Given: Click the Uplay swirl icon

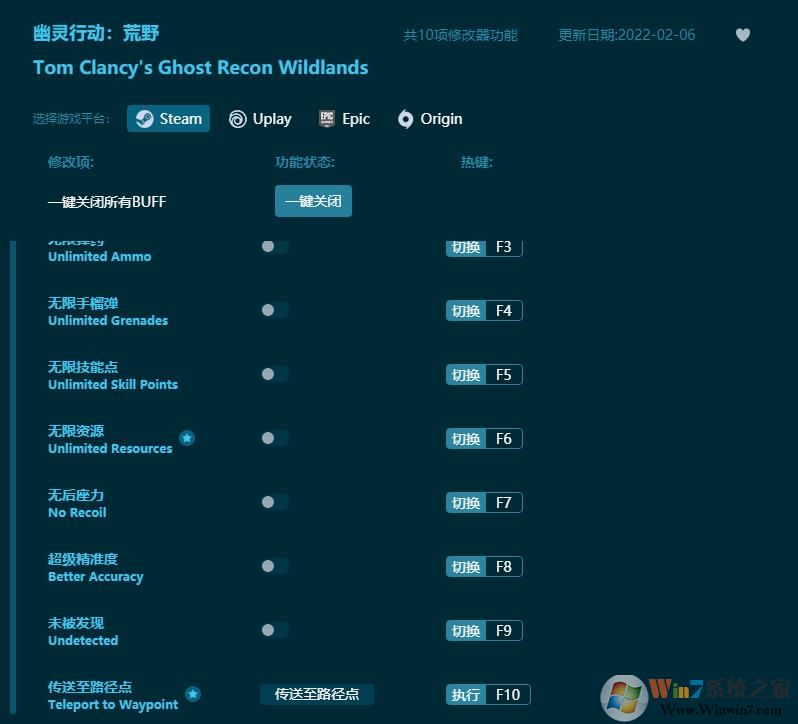Looking at the screenshot, I should (238, 119).
